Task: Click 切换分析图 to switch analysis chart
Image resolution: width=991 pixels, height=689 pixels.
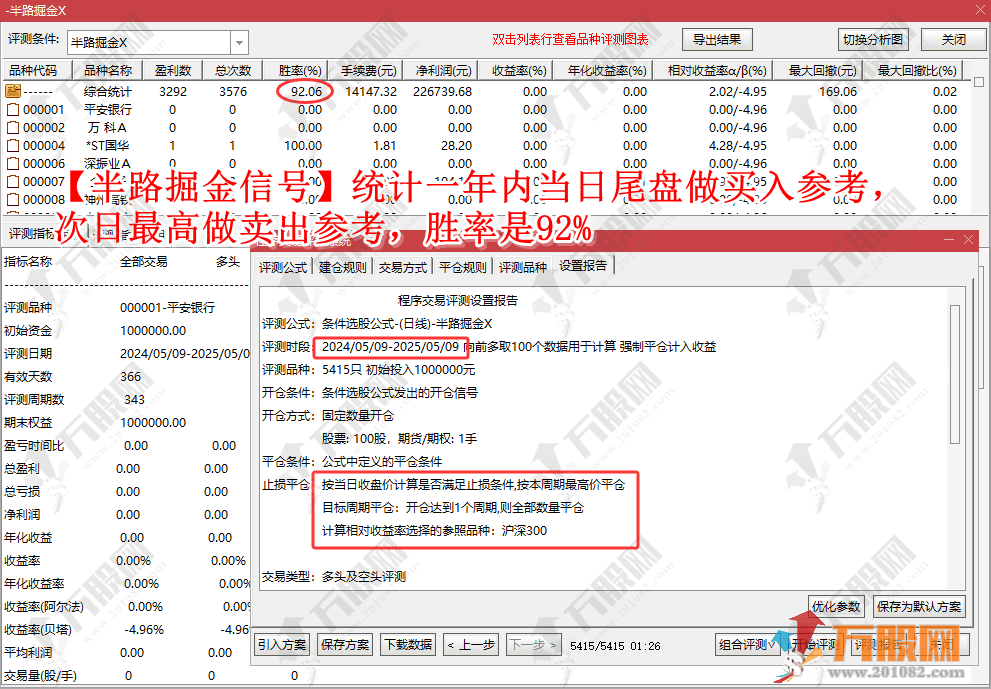Action: coord(873,38)
